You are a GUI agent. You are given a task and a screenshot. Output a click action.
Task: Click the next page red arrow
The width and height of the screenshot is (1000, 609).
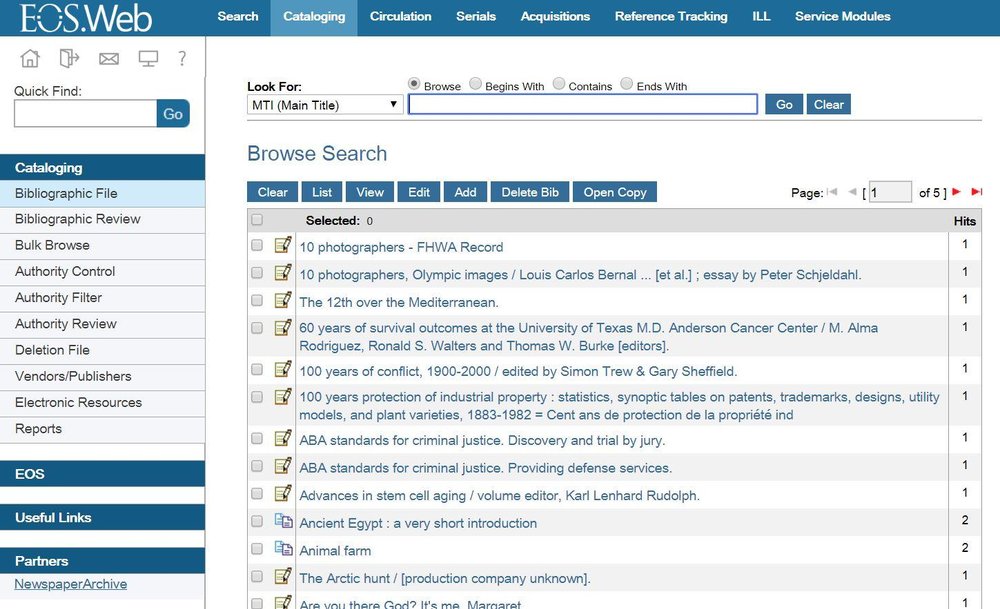click(x=953, y=191)
